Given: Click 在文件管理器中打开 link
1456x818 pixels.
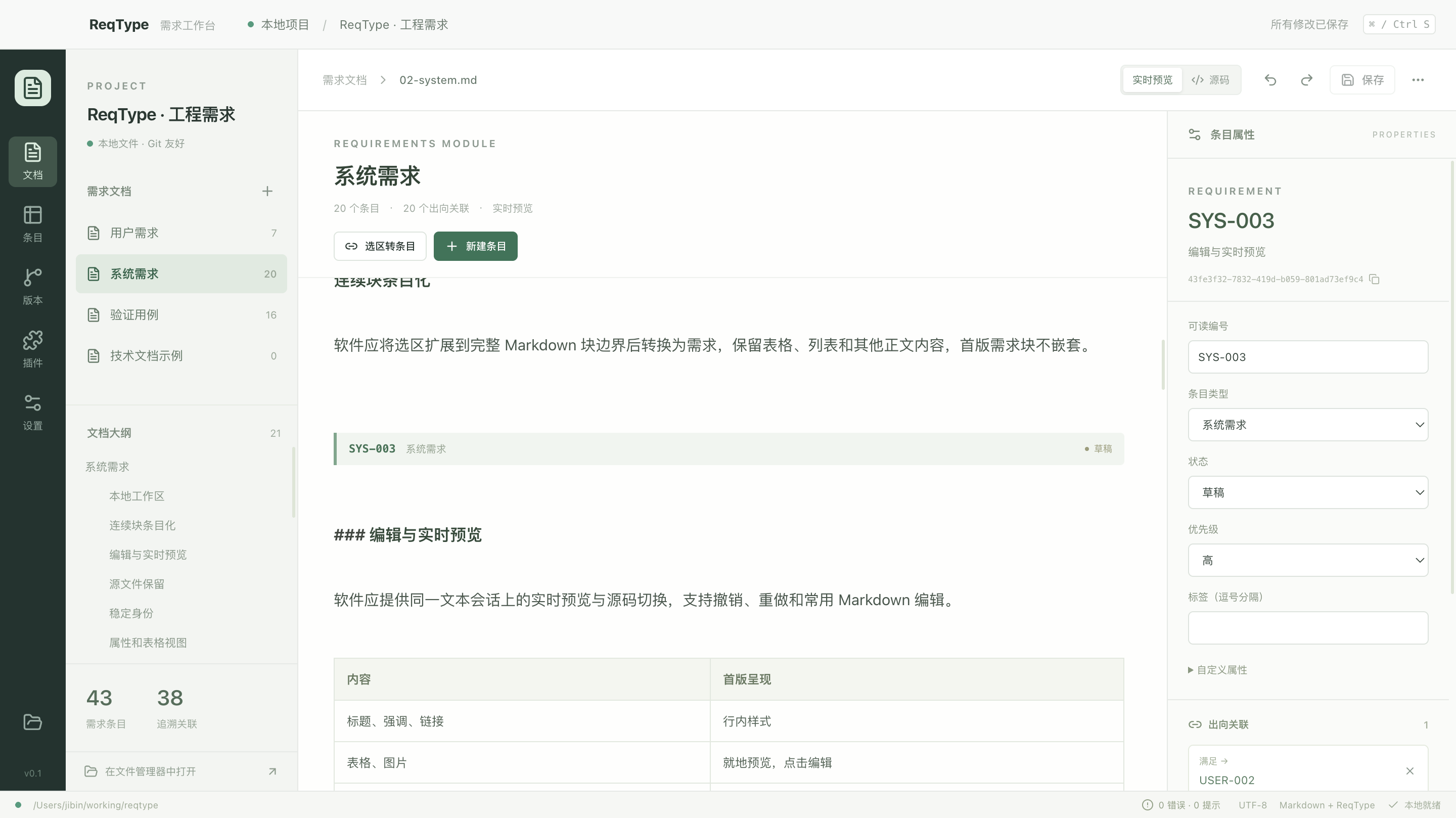Looking at the screenshot, I should pos(150,771).
